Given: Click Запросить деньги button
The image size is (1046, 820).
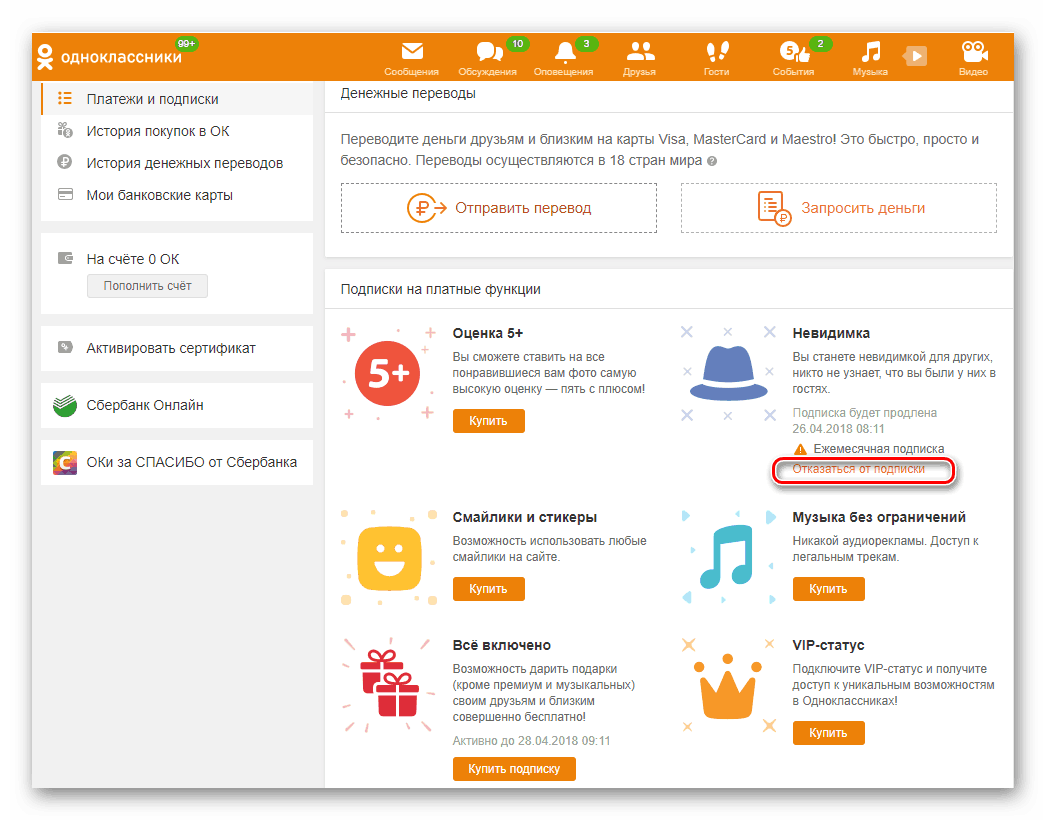Looking at the screenshot, I should (838, 207).
